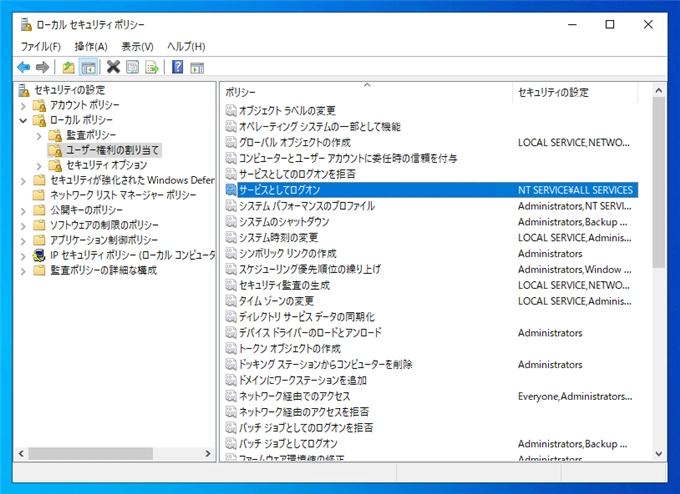This screenshot has width=680, height=494.
Task: Expand the 公開キーのポリシー node
Action: (23, 211)
